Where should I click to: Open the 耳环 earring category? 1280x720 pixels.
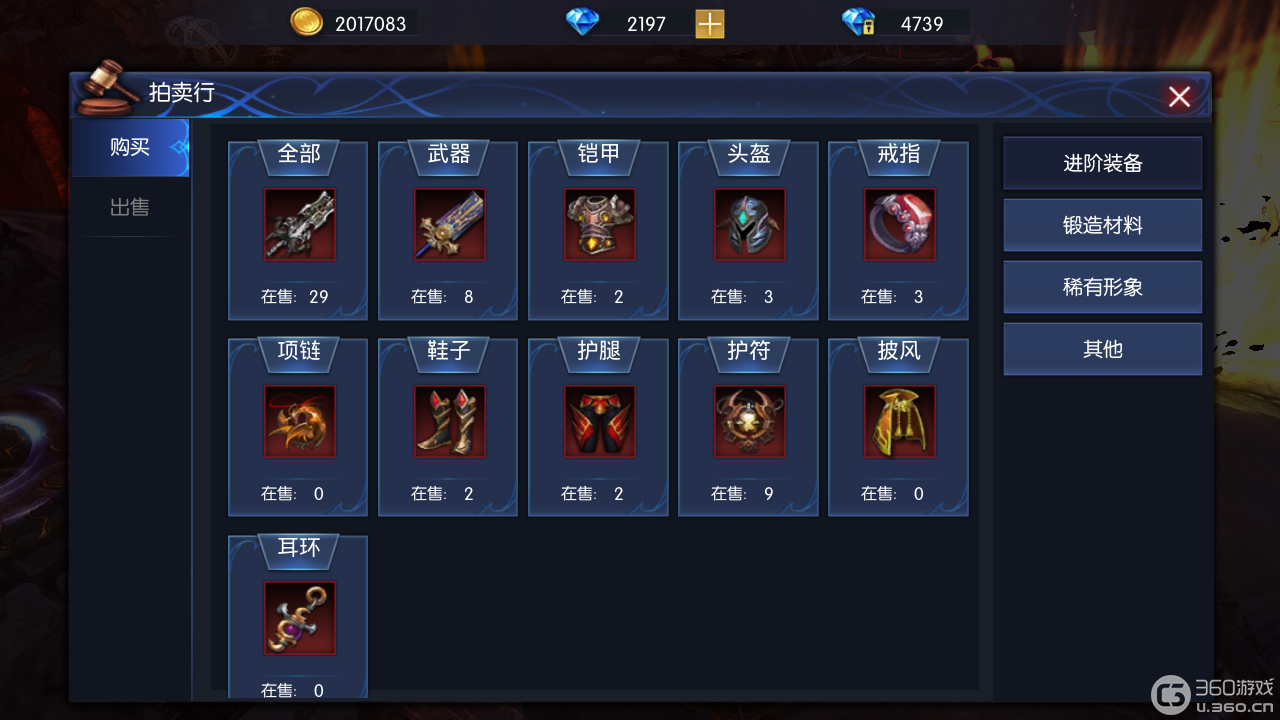pos(299,617)
